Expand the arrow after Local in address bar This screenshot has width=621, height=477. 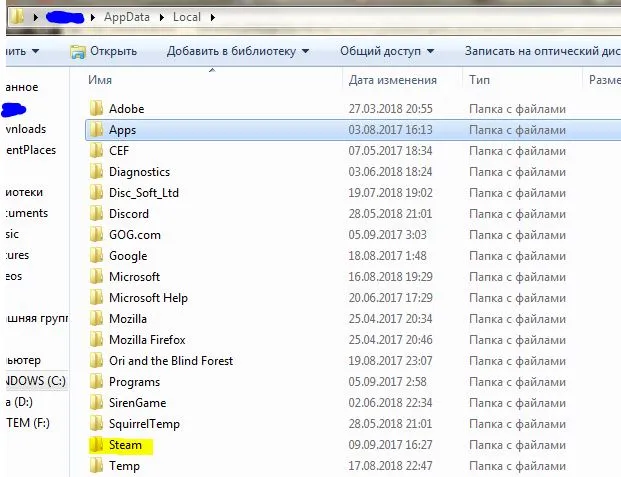coord(213,17)
